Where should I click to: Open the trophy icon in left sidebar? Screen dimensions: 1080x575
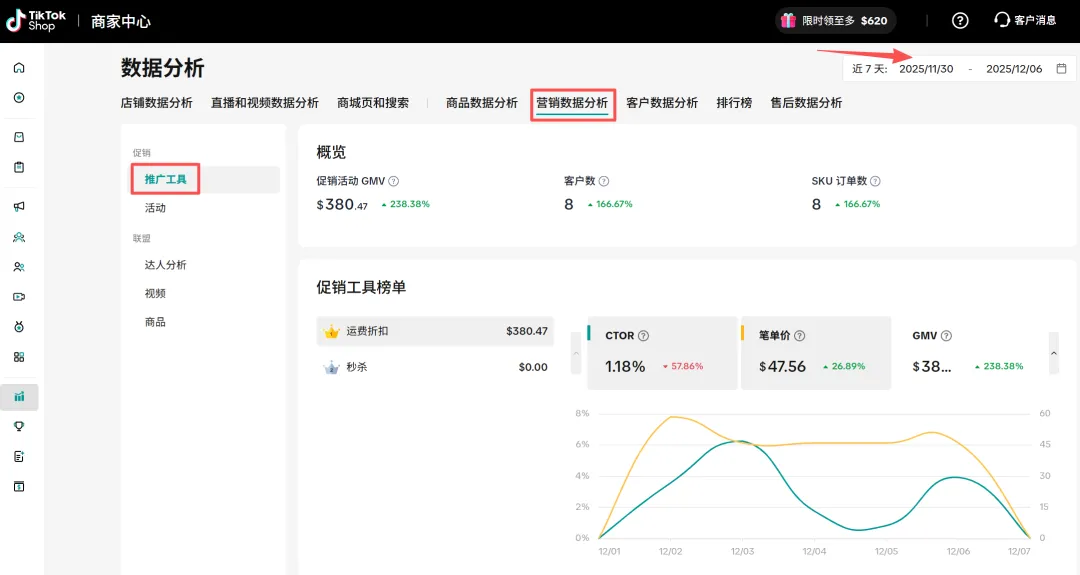[x=19, y=427]
